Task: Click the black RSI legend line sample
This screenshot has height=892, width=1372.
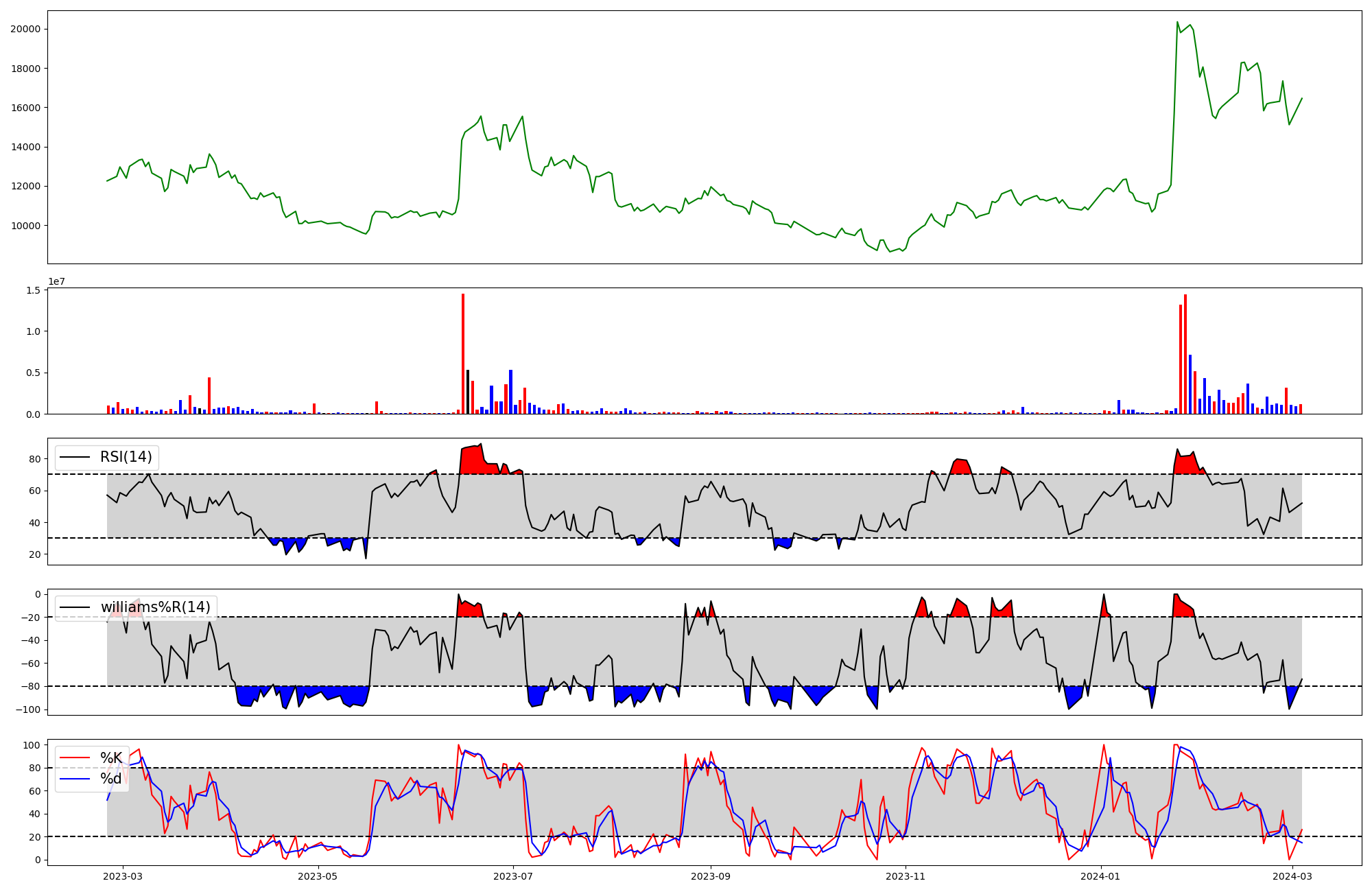Action: [75, 457]
